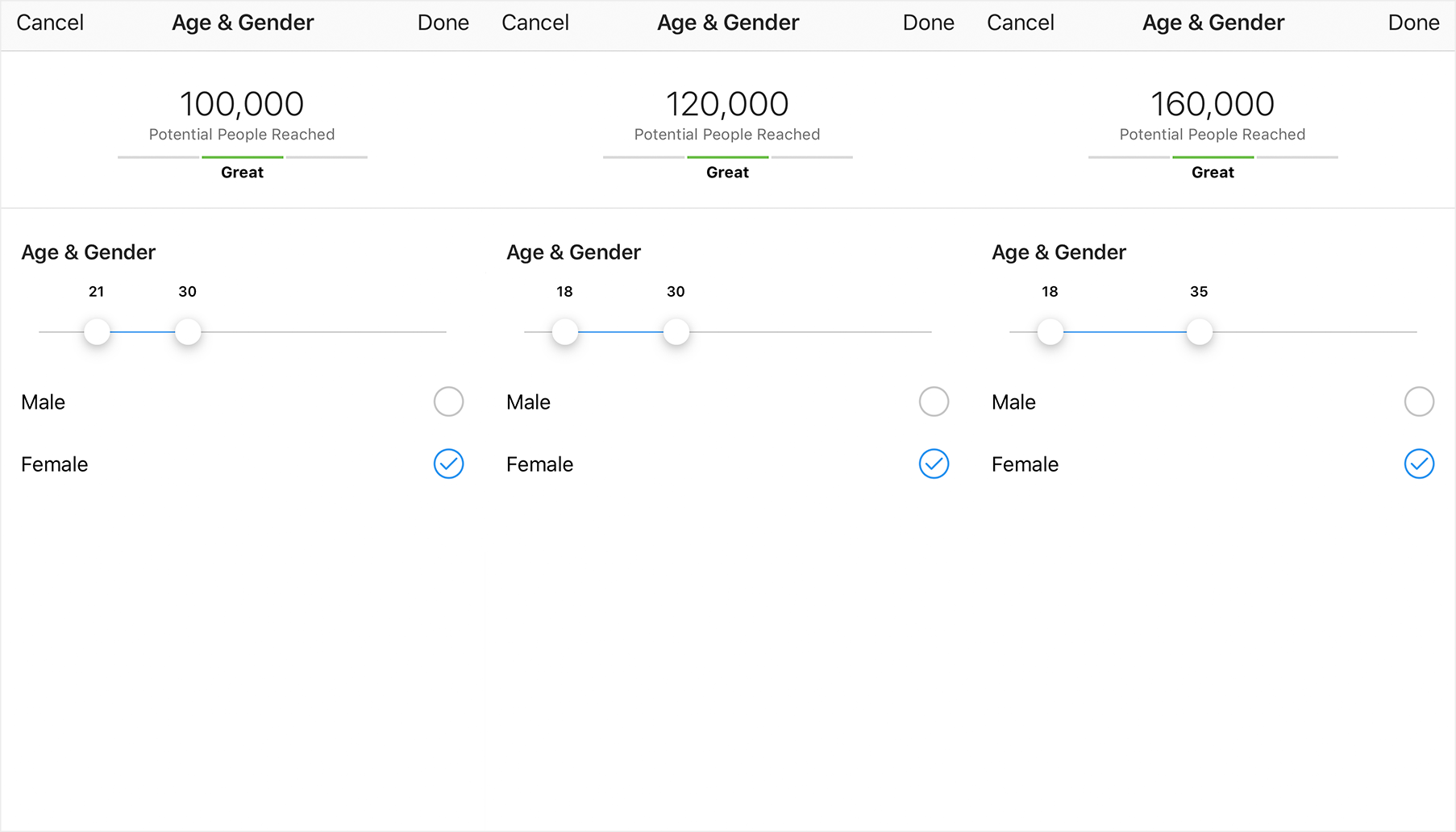This screenshot has width=1456, height=832.
Task: Click the age 30 handle in first panel
Action: 188,331
